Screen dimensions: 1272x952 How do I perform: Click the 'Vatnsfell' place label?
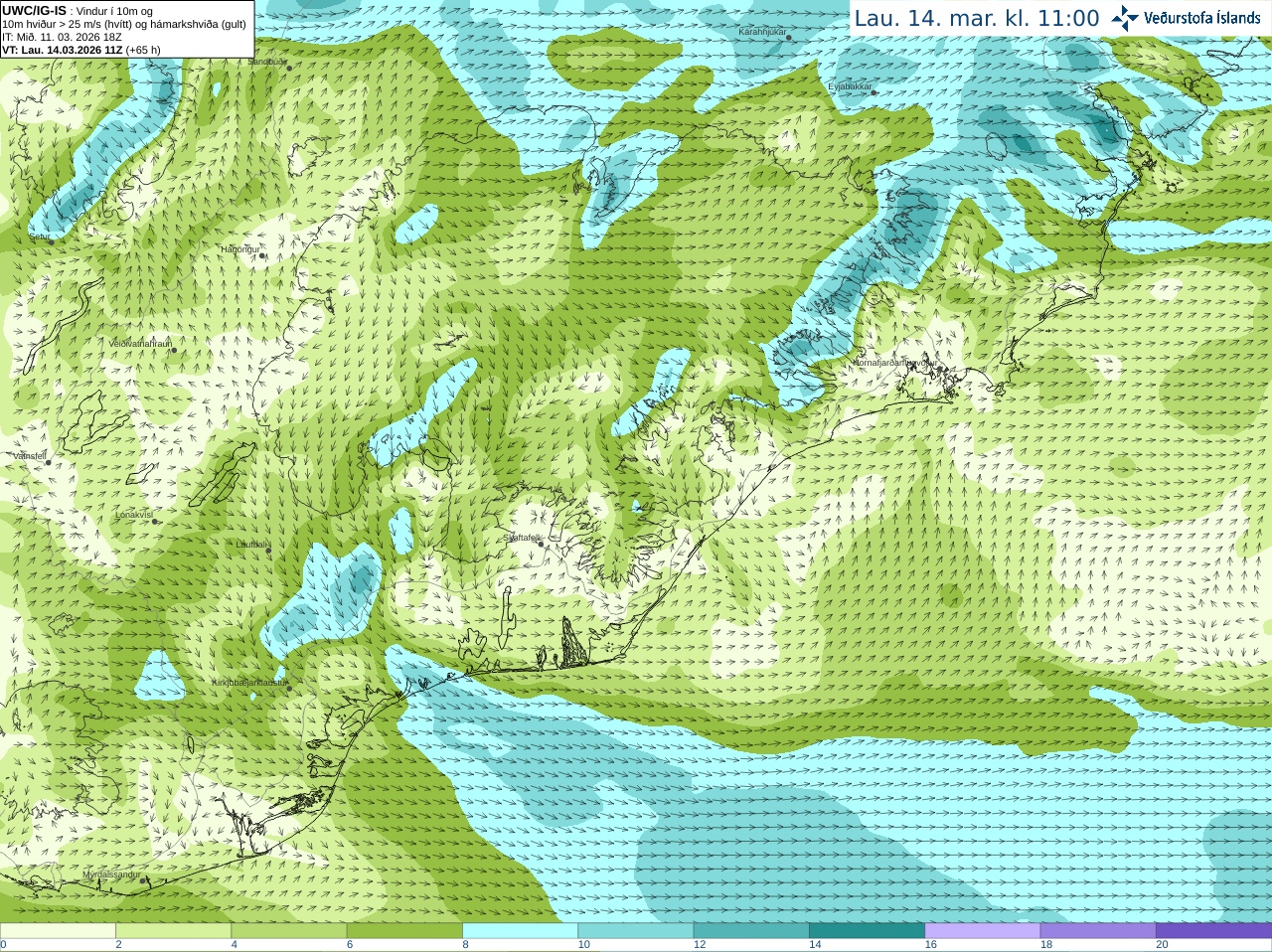click(29, 456)
